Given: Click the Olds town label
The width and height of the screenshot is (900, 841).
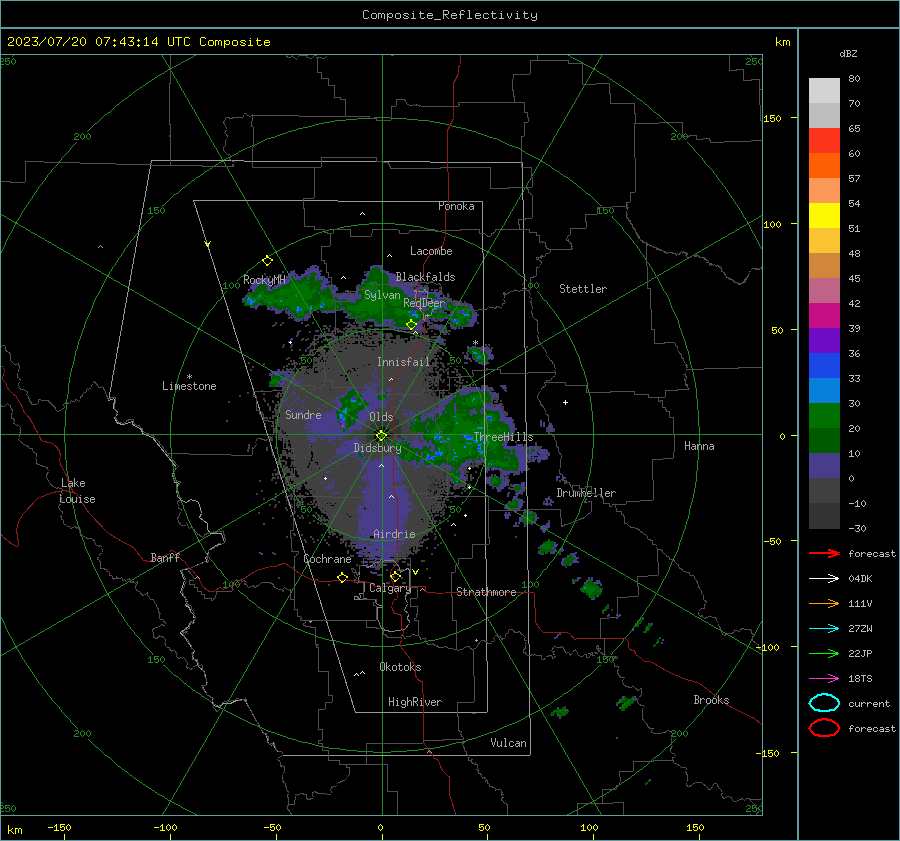Looking at the screenshot, I should click(381, 417).
